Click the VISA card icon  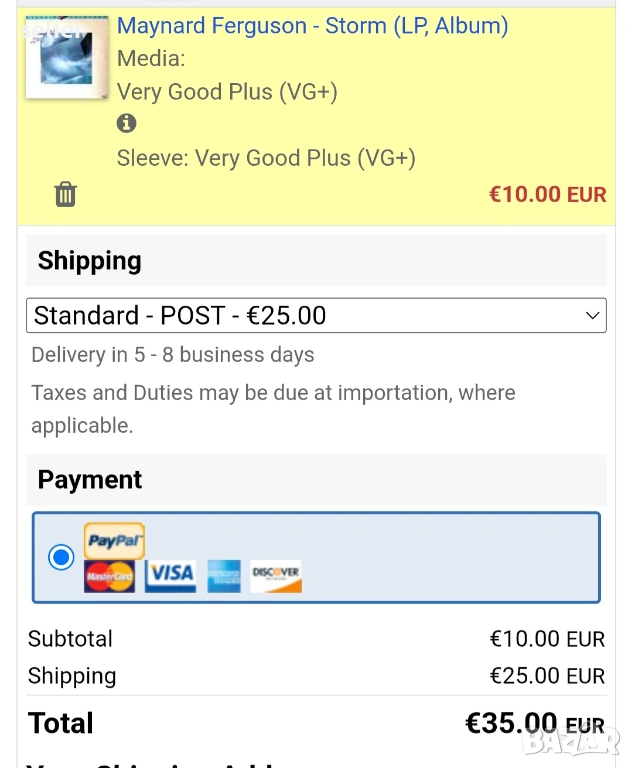[170, 575]
